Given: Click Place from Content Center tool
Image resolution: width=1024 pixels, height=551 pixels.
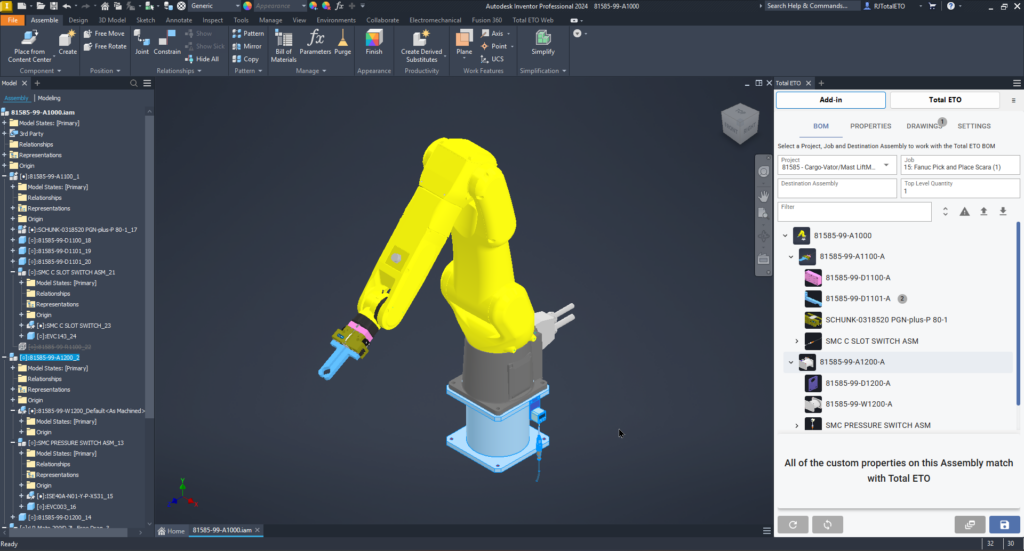Looking at the screenshot, I should point(29,46).
